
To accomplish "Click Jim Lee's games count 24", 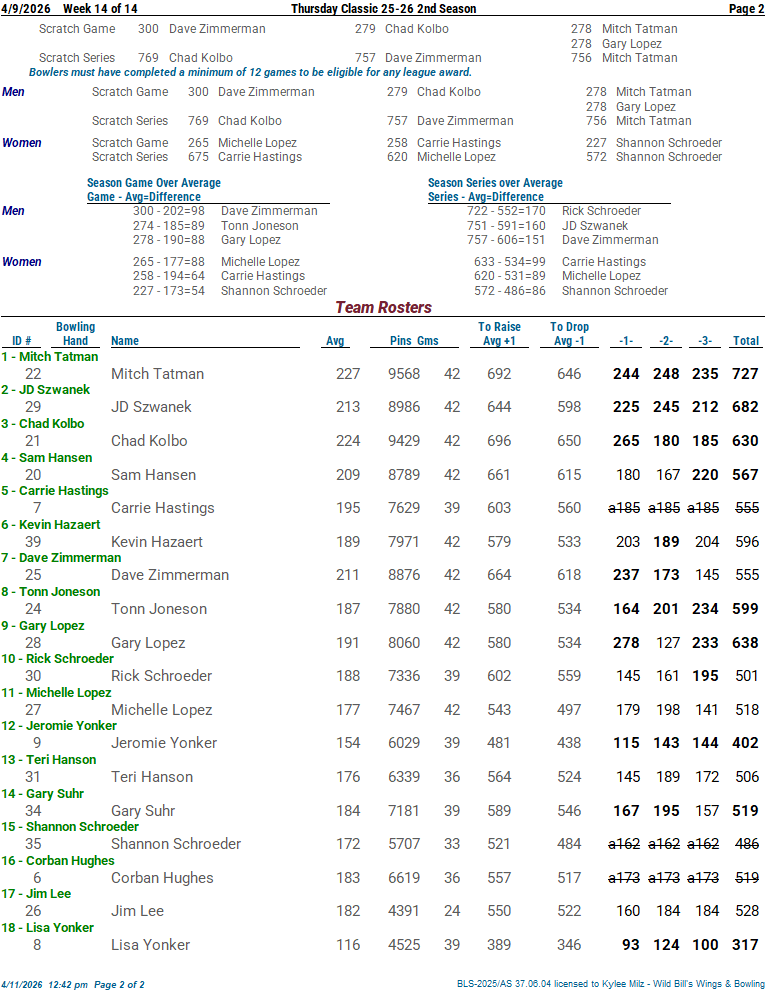I will point(452,911).
